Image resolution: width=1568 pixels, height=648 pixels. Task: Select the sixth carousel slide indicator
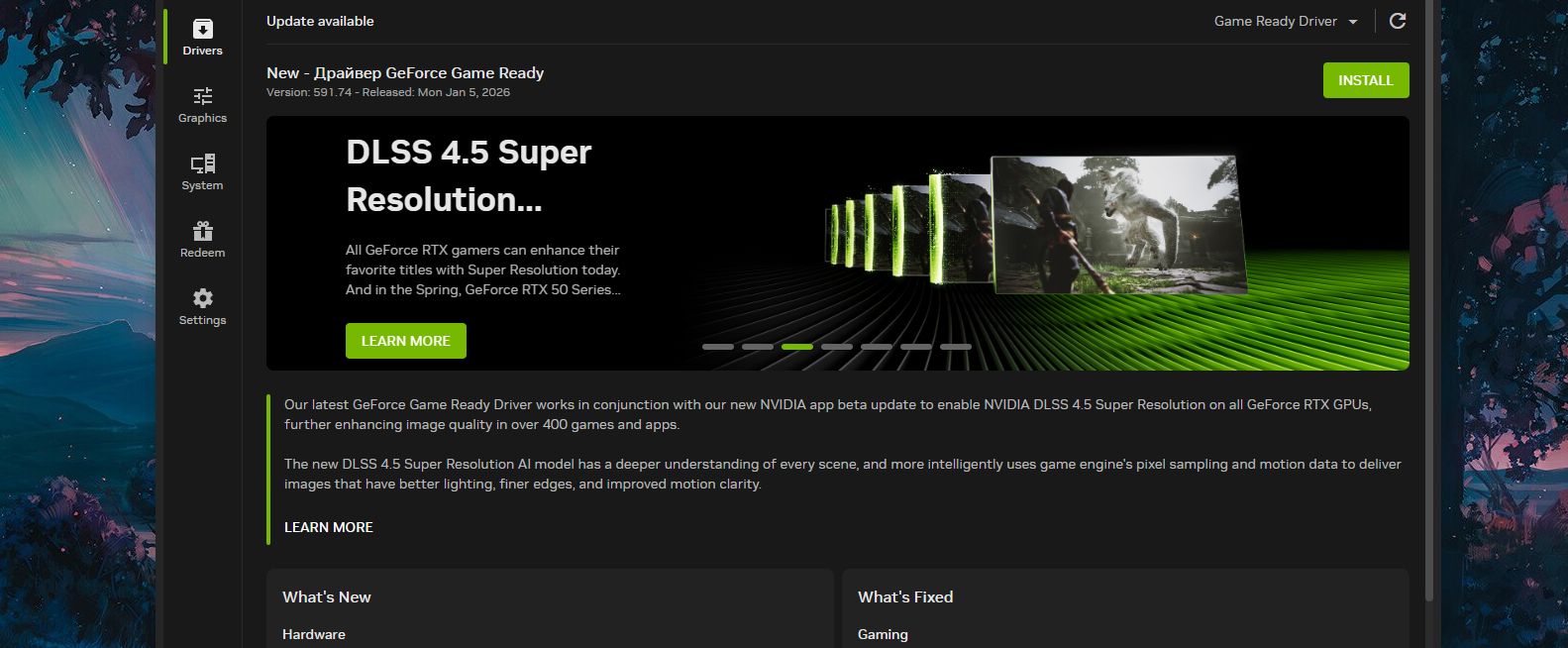click(916, 347)
